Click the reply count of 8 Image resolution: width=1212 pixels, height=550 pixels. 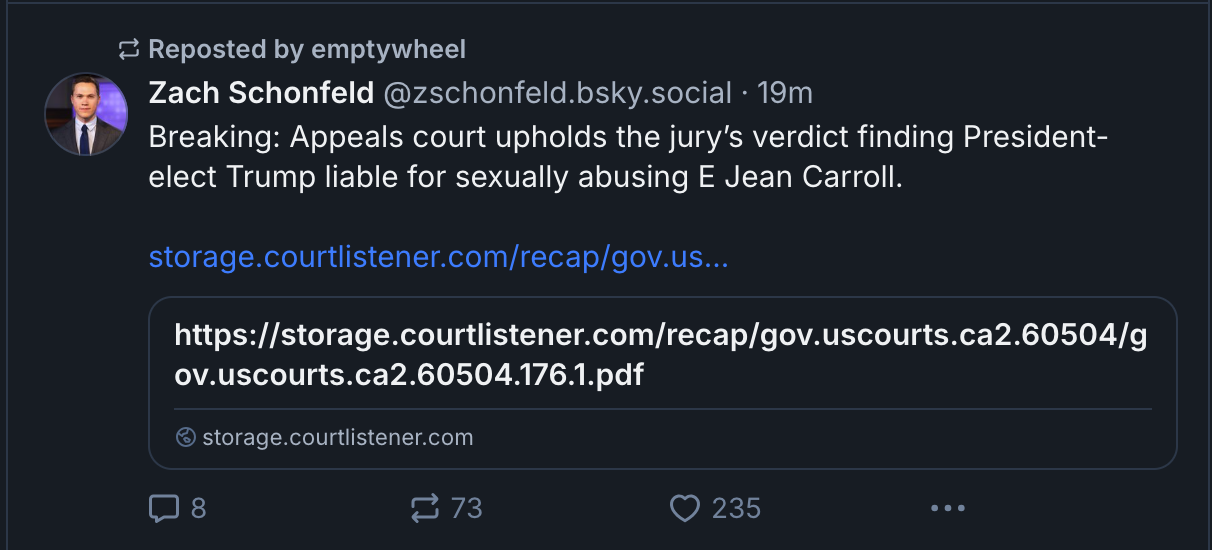click(x=198, y=509)
